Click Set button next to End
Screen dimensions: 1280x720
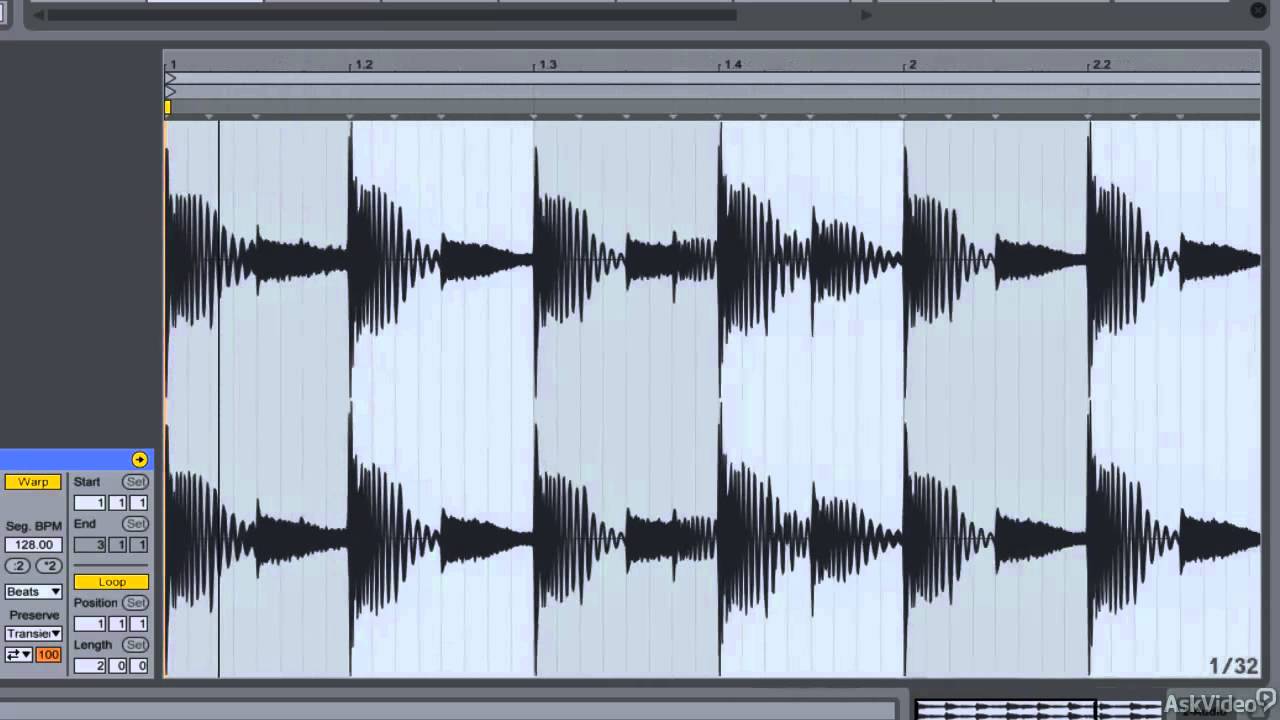(135, 524)
